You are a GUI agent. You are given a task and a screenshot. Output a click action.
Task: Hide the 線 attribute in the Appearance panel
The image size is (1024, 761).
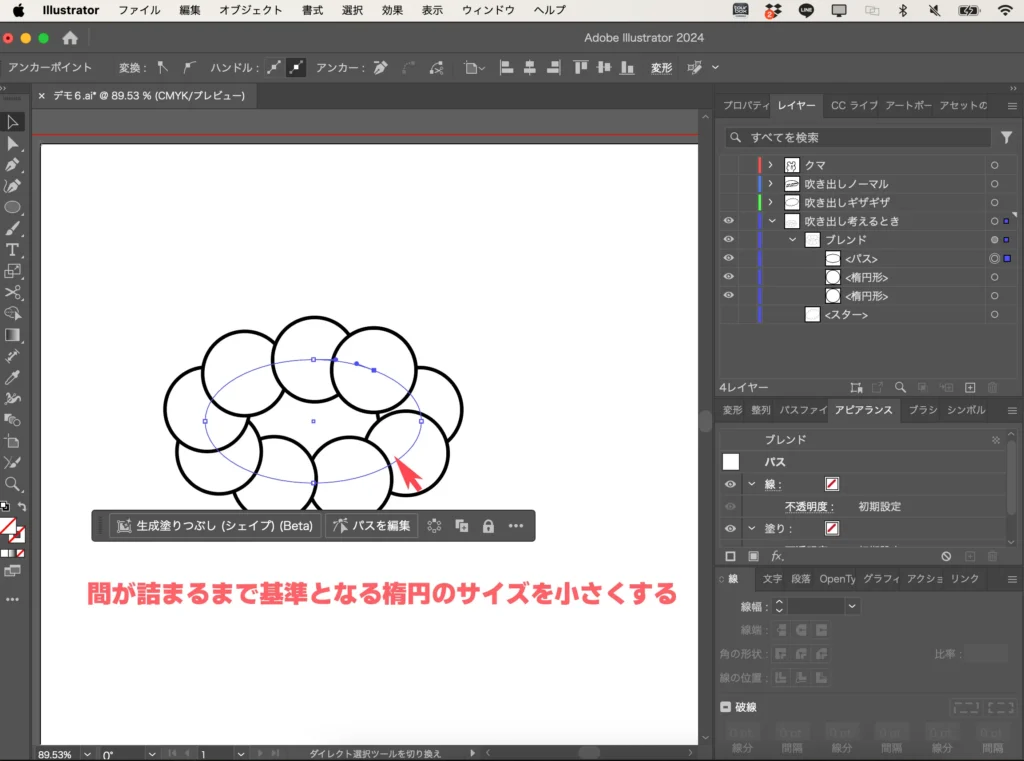[730, 484]
